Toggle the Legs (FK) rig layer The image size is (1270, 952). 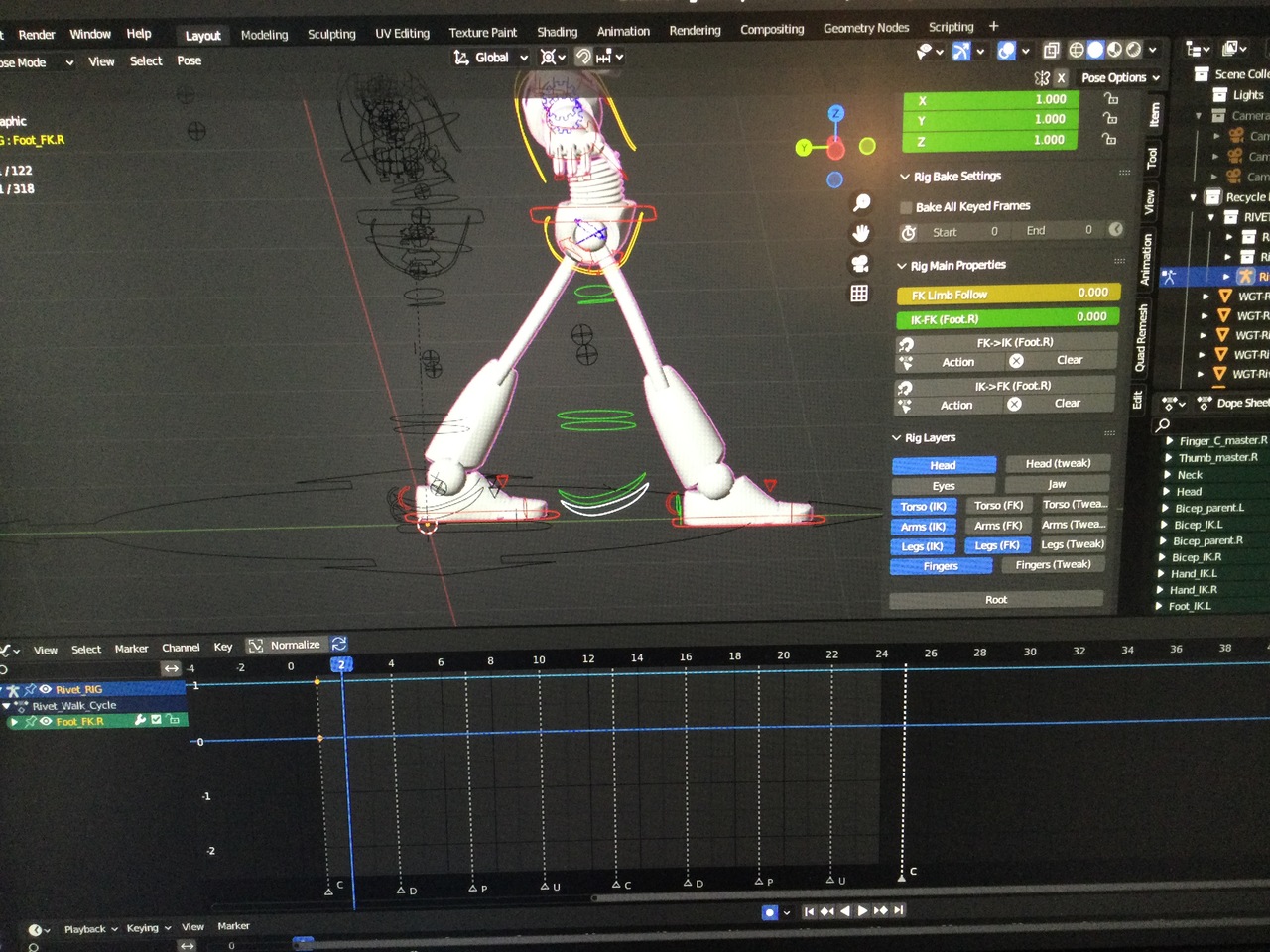click(x=996, y=545)
